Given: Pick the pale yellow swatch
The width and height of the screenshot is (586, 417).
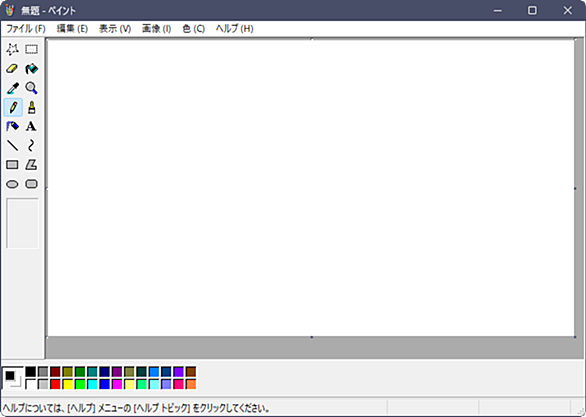Looking at the screenshot, I should (129, 384).
